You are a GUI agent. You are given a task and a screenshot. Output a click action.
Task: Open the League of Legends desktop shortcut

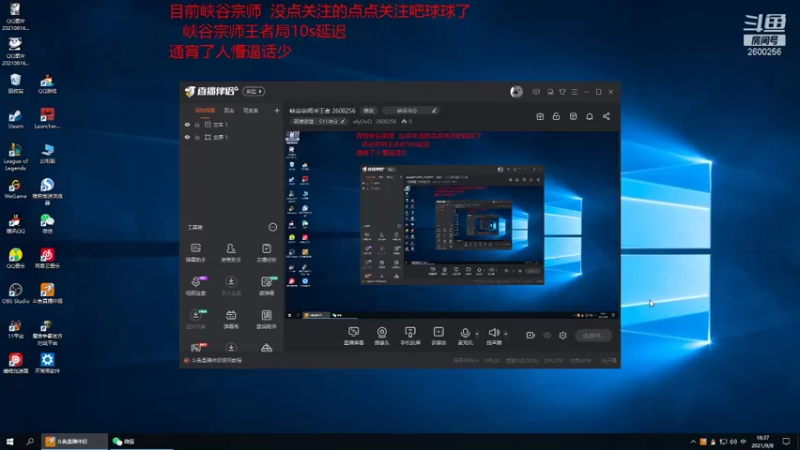pos(15,157)
